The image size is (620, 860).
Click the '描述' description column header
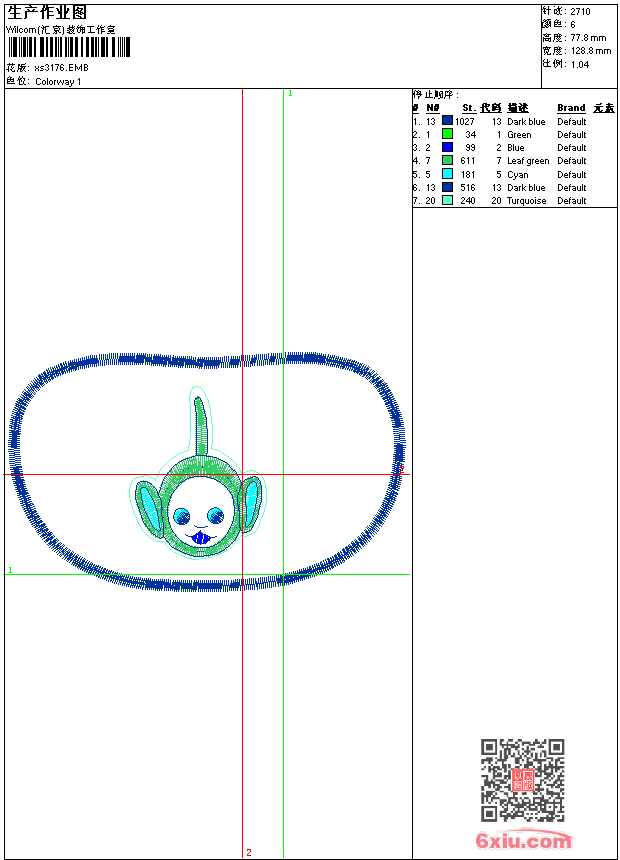point(517,108)
